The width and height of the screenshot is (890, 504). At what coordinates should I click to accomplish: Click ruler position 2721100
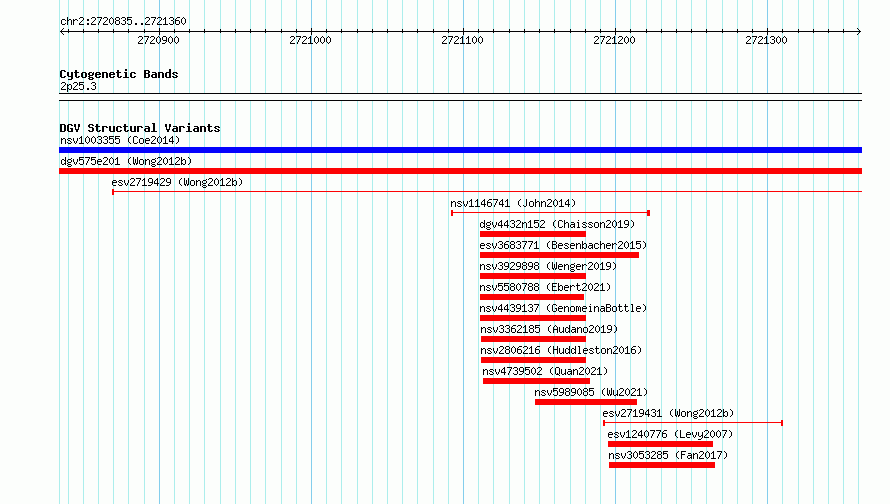[x=463, y=40]
